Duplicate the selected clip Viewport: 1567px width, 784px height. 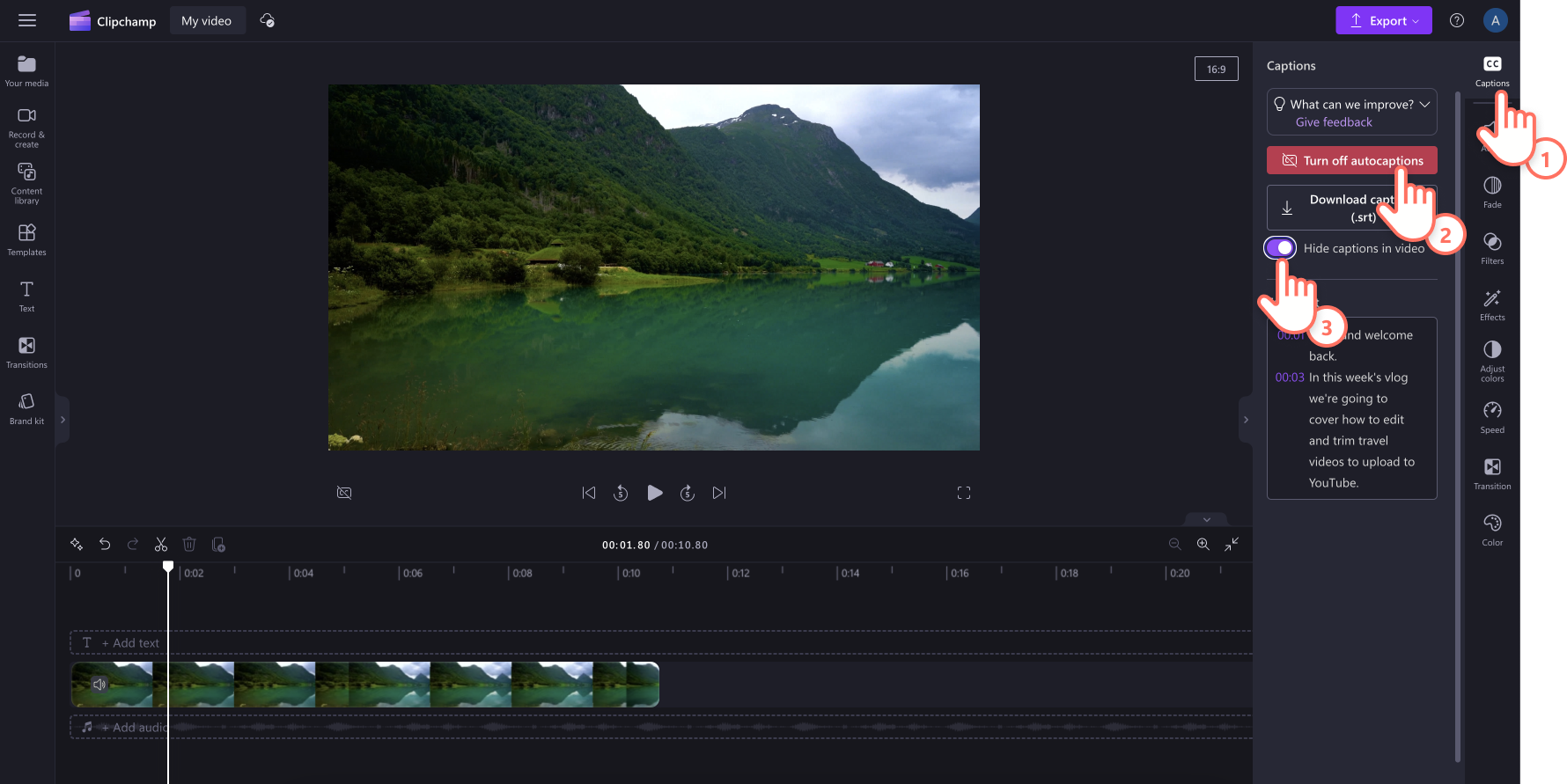point(218,545)
